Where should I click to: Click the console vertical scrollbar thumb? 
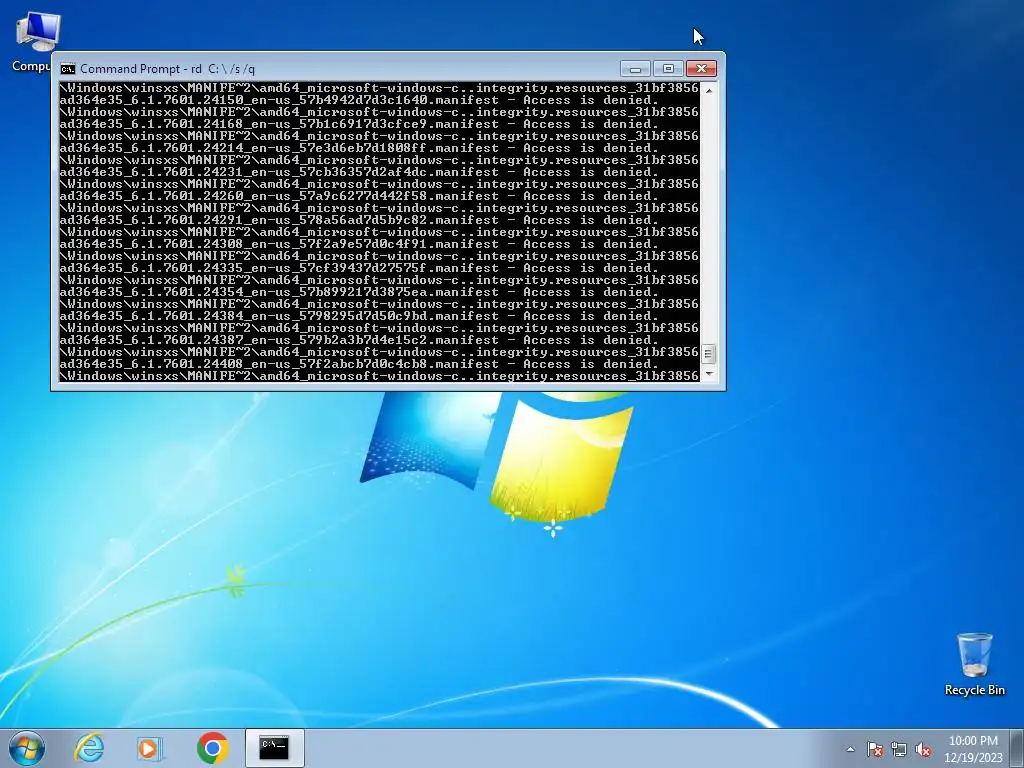[x=709, y=354]
